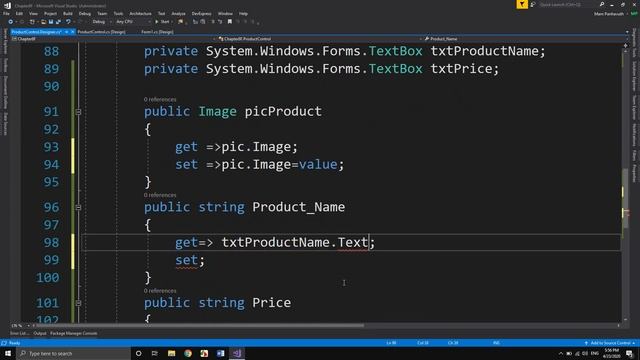Click the Task View icon on taskbar
The image size is (640, 360).
tap(155, 353)
